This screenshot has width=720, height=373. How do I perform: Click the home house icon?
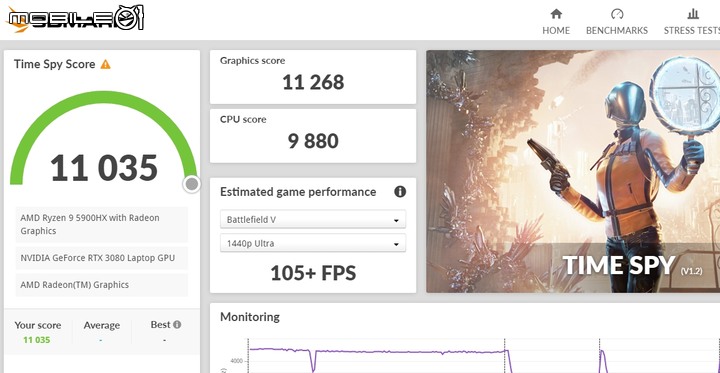tap(556, 14)
